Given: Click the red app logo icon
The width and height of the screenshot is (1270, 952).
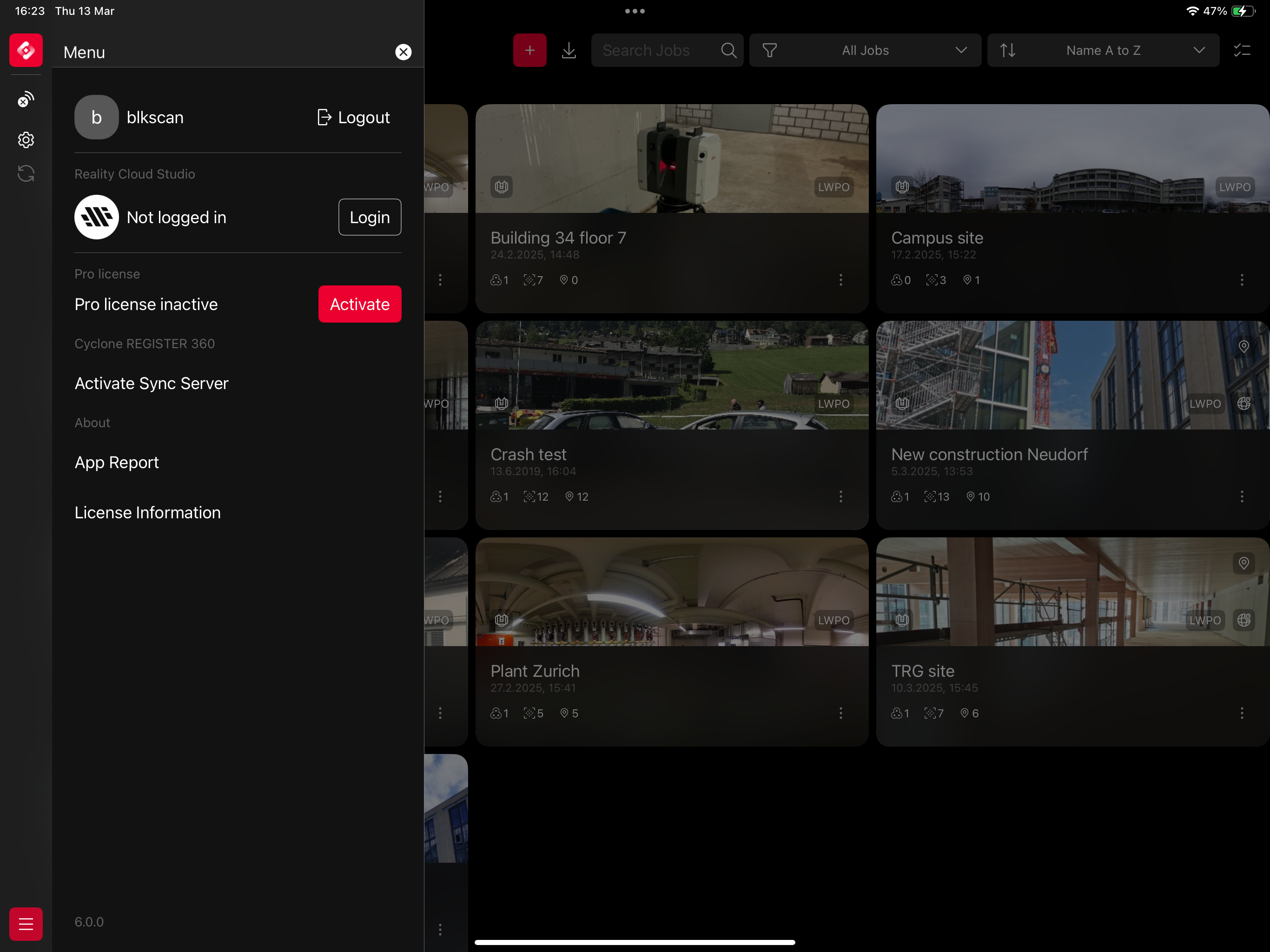Looking at the screenshot, I should [26, 50].
